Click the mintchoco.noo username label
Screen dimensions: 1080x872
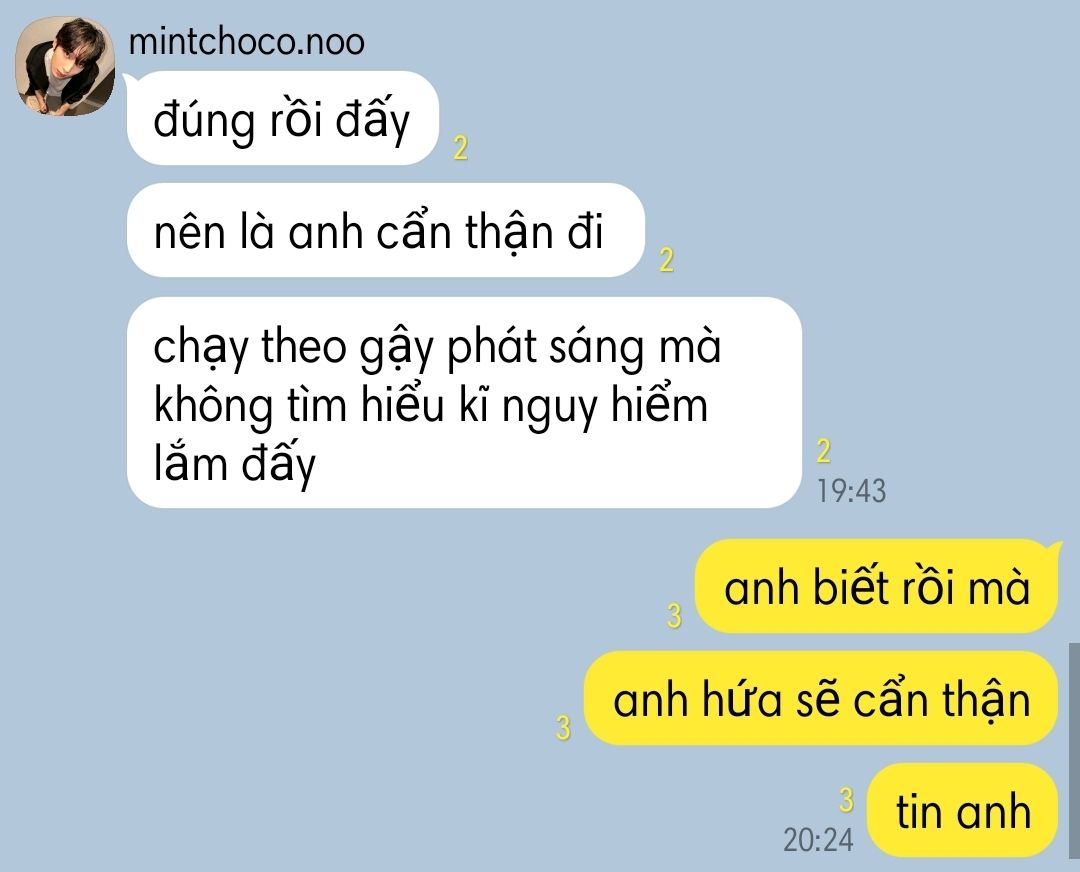[247, 41]
